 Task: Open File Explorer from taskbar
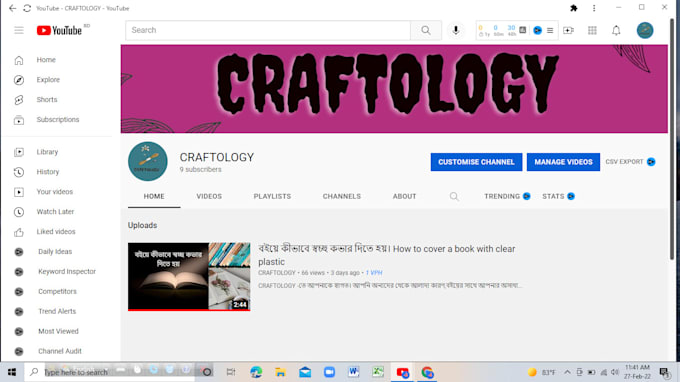click(x=280, y=372)
